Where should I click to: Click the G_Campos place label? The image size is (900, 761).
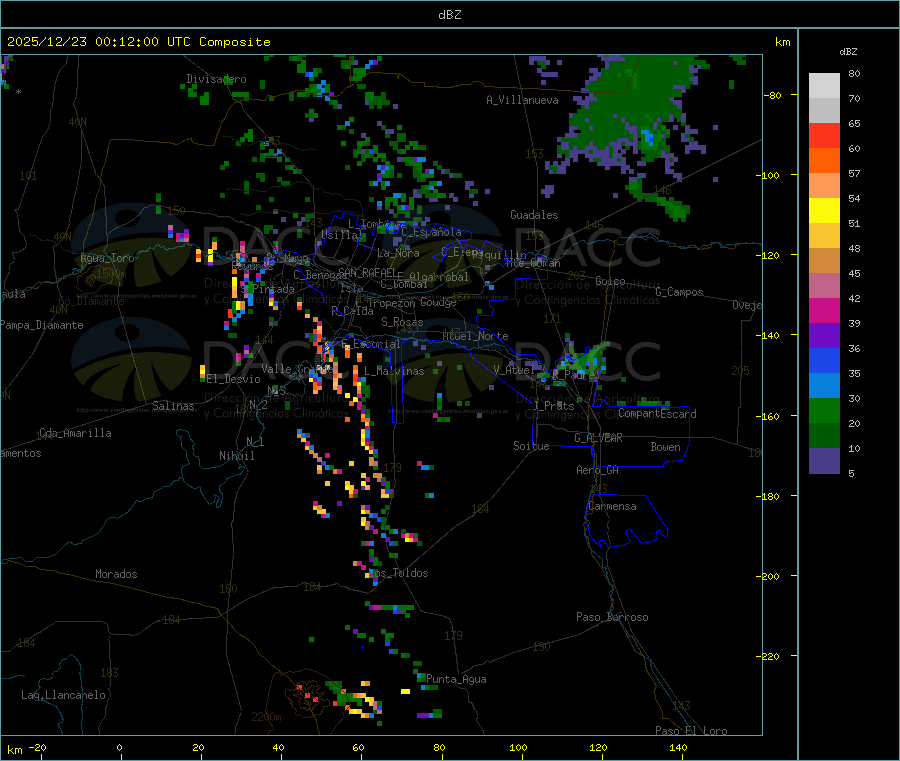click(x=680, y=292)
